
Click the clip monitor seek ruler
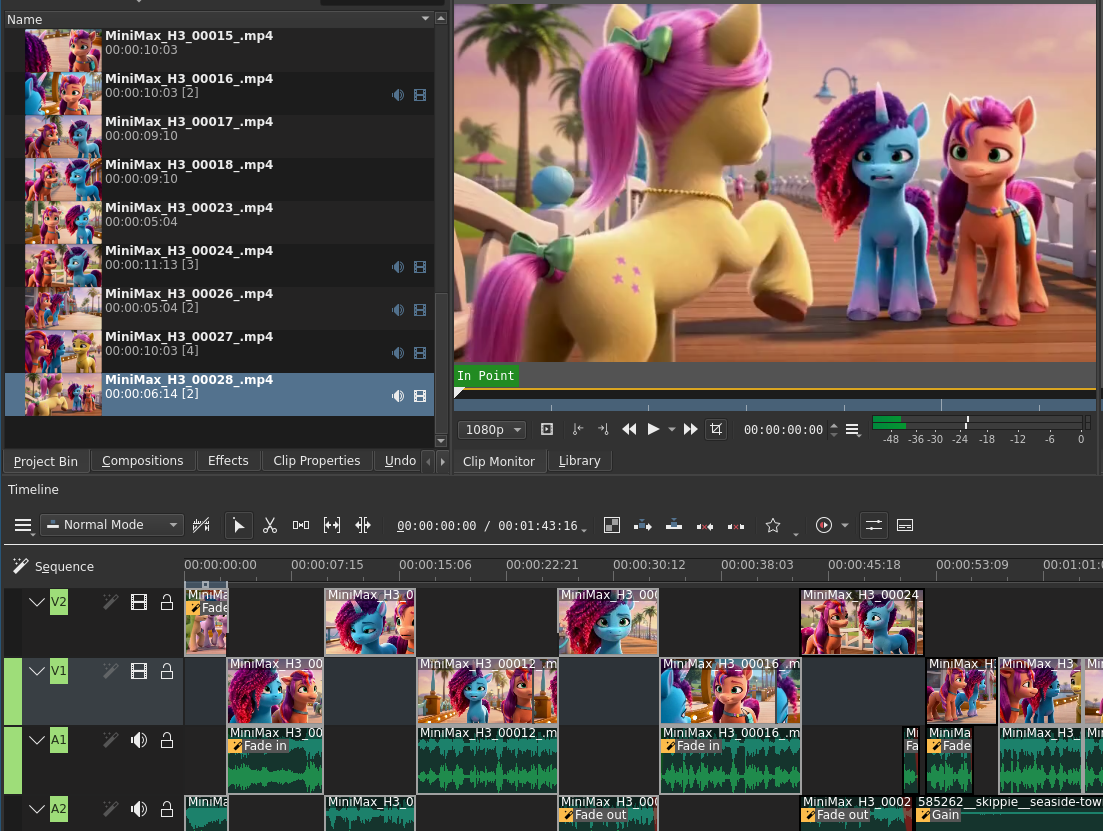774,405
